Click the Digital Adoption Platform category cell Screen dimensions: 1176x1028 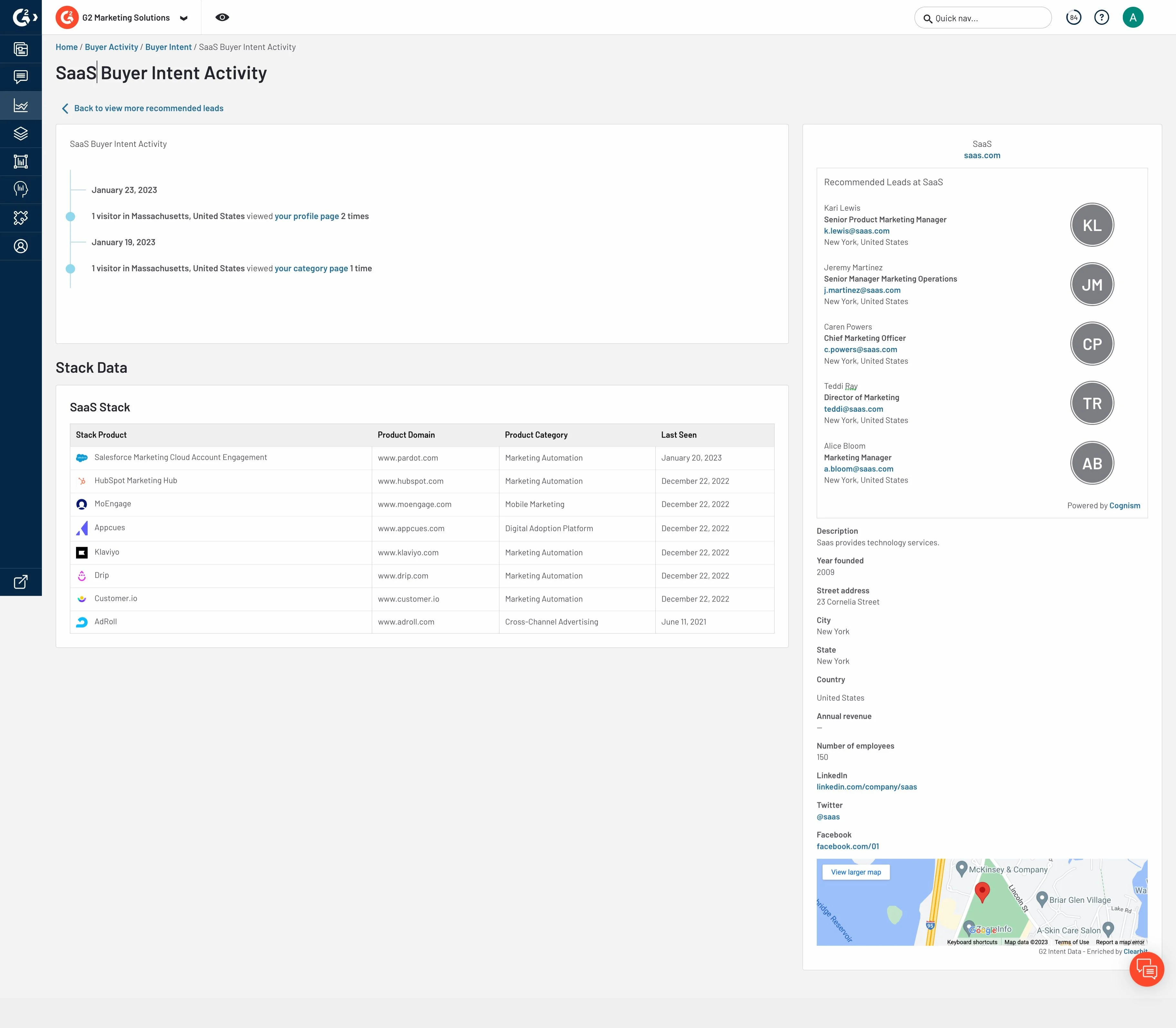pos(577,528)
